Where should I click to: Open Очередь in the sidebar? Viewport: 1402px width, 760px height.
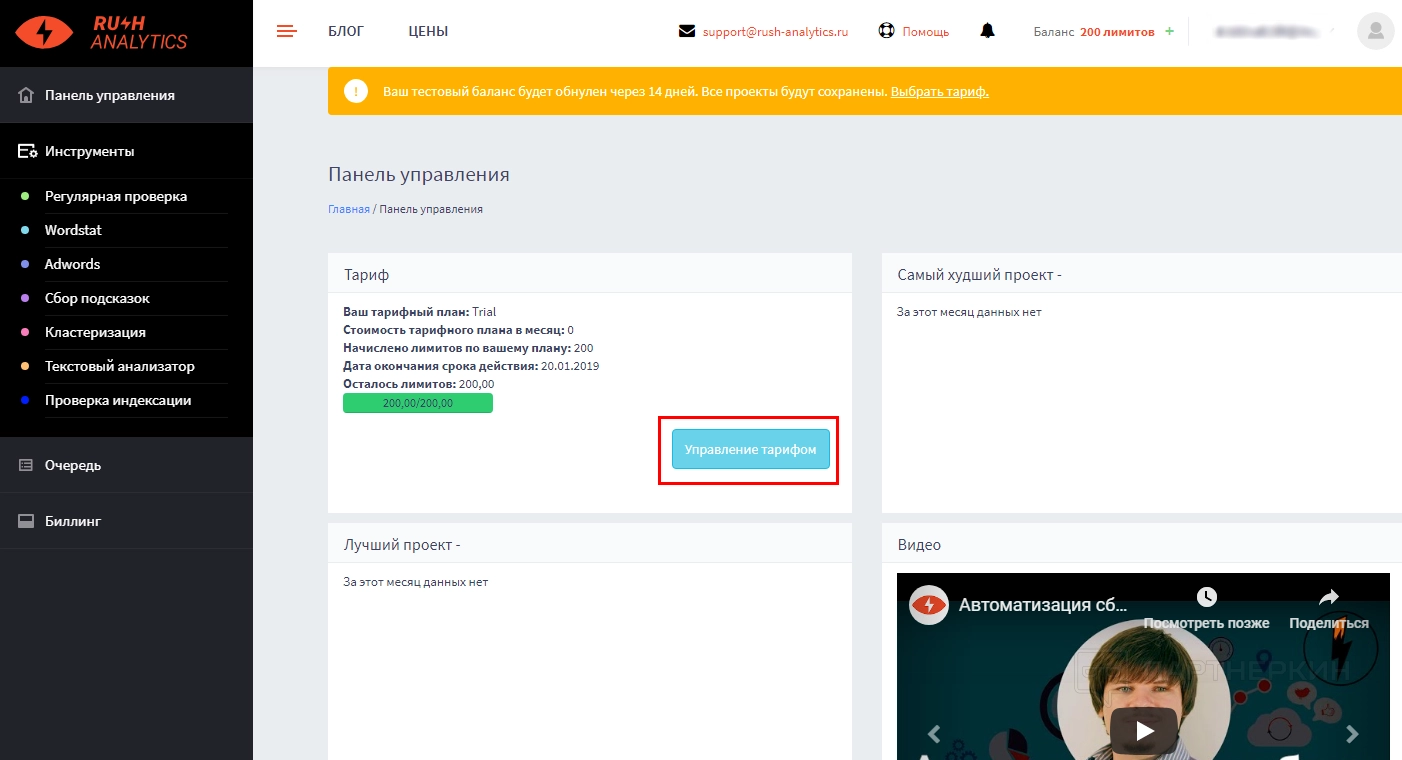point(126,465)
